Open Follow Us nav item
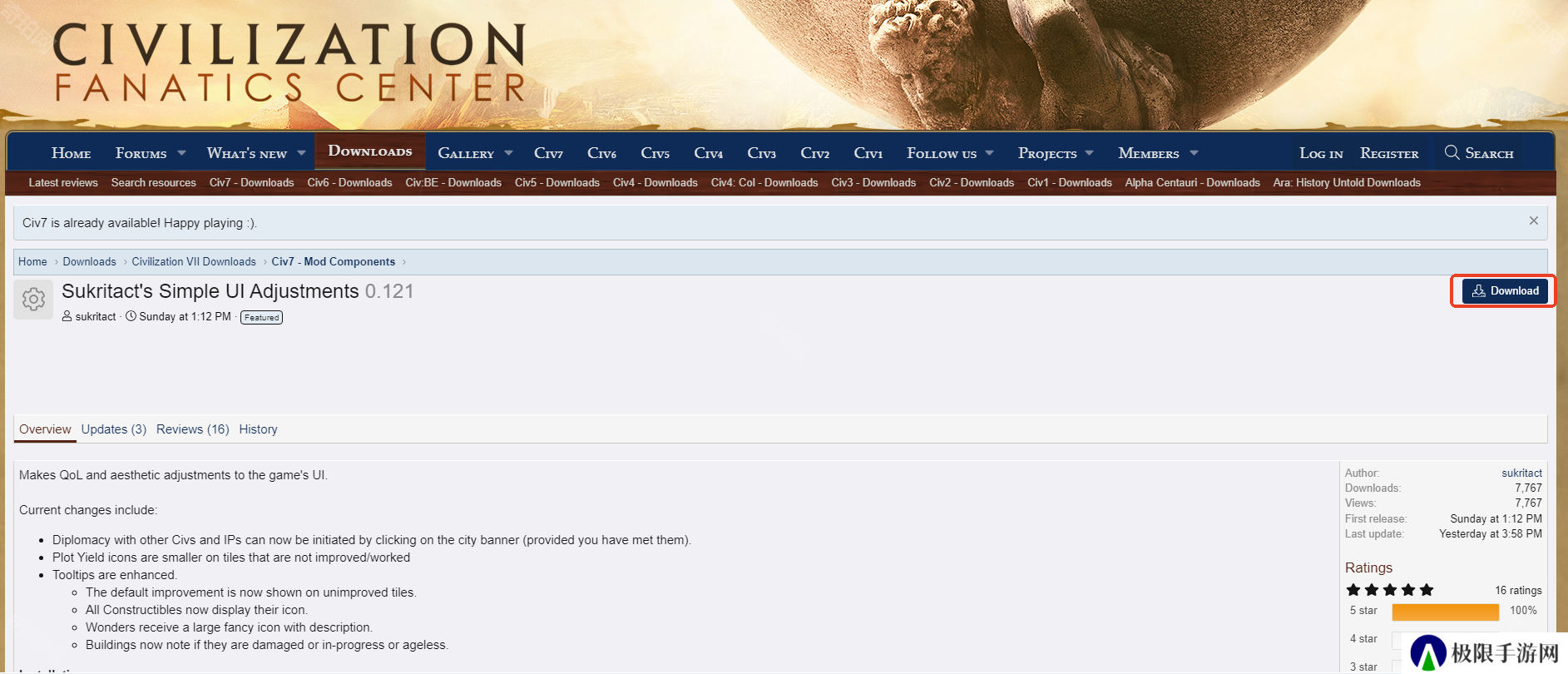 coord(942,153)
